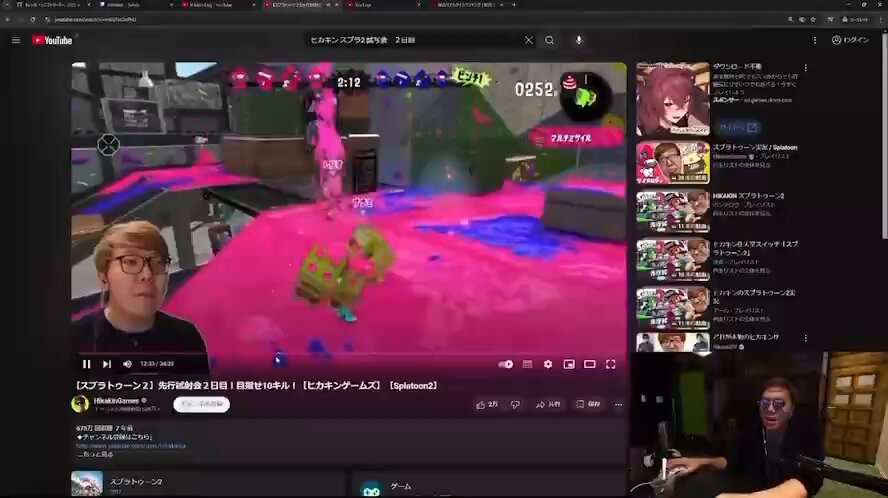Bookmark page with star icon
Viewport: 888px width, 498px height.
[813, 19]
